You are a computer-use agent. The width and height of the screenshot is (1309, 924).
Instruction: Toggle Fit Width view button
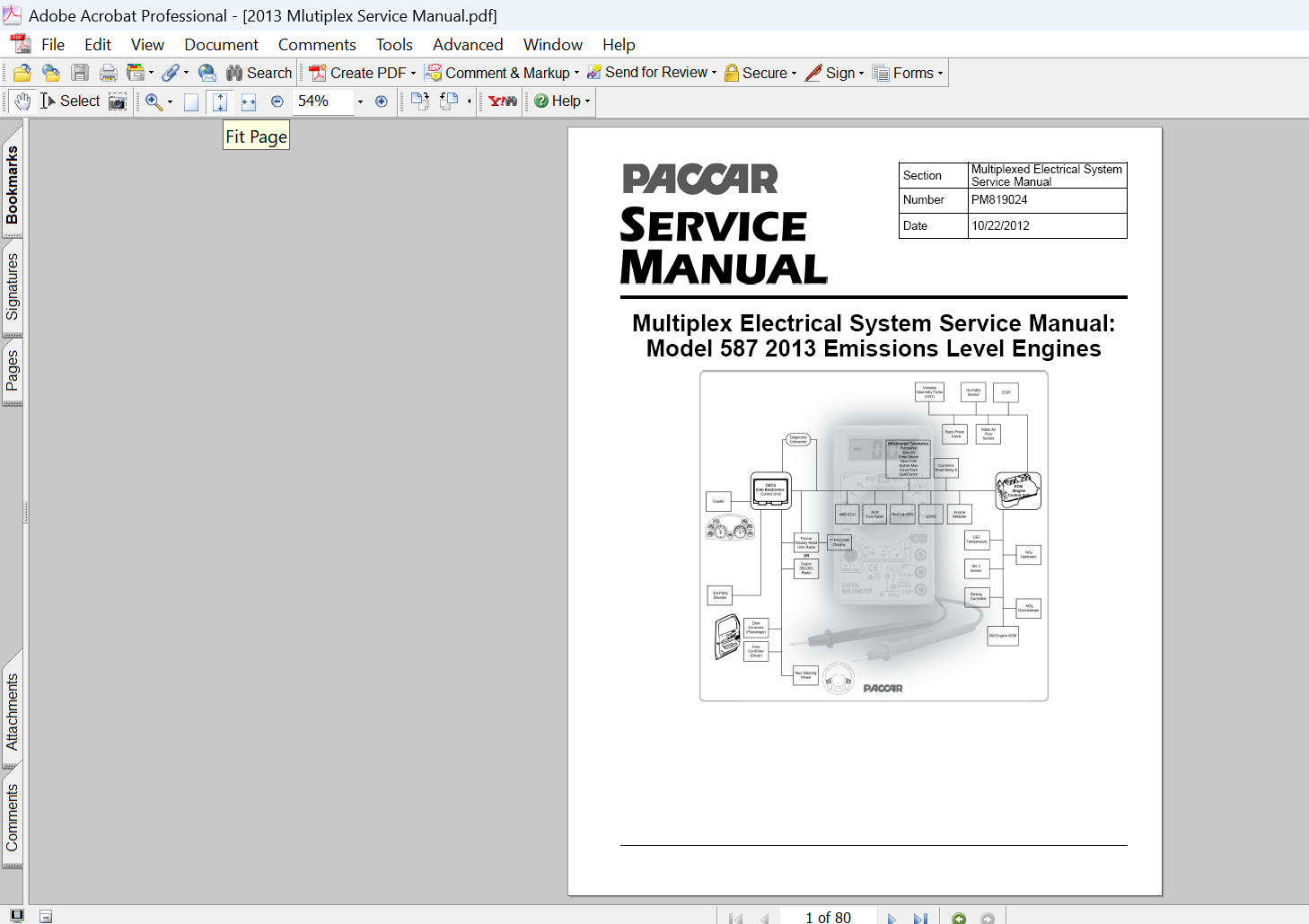(x=249, y=101)
